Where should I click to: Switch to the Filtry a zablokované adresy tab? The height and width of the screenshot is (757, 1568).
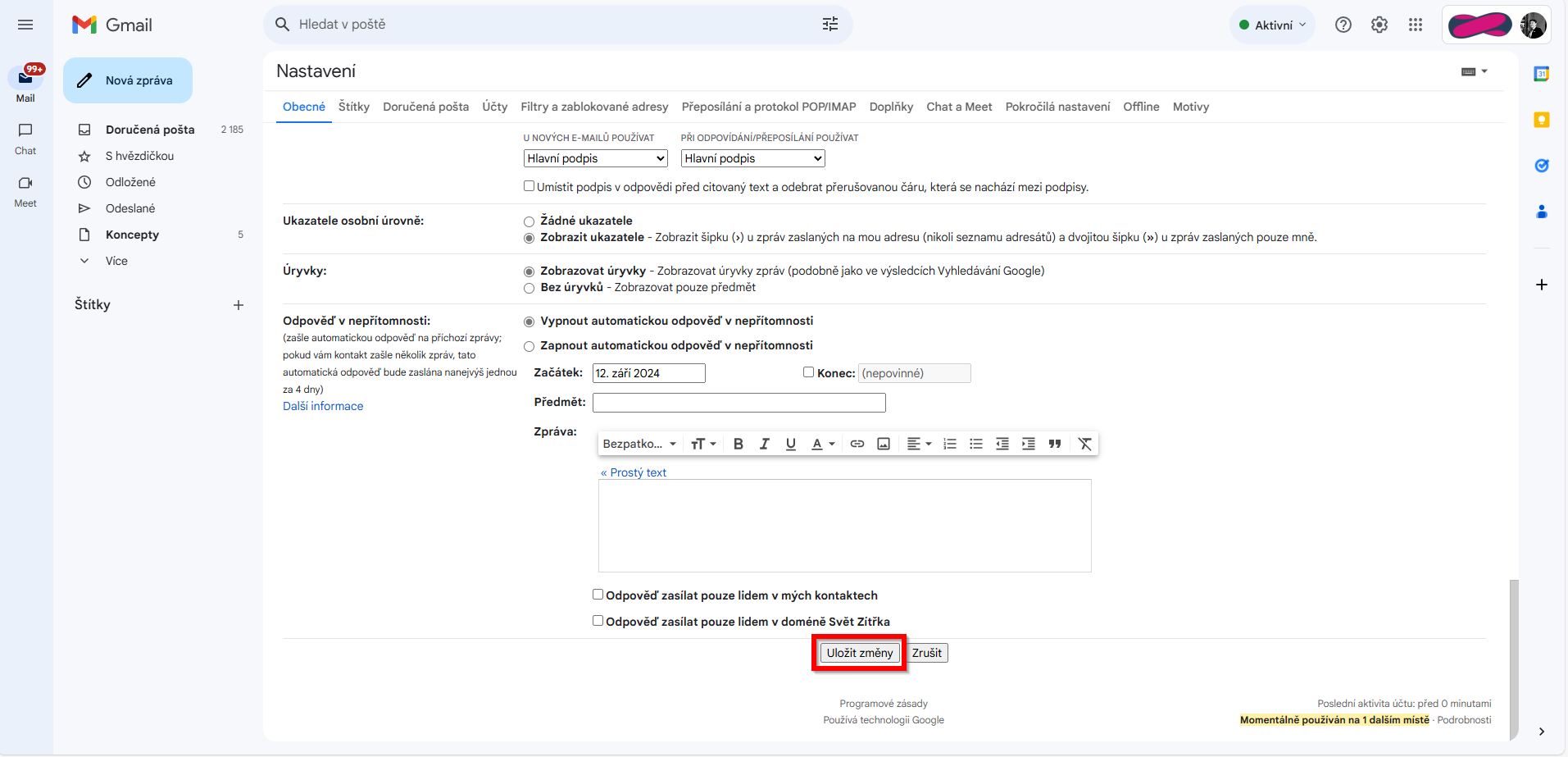(594, 107)
